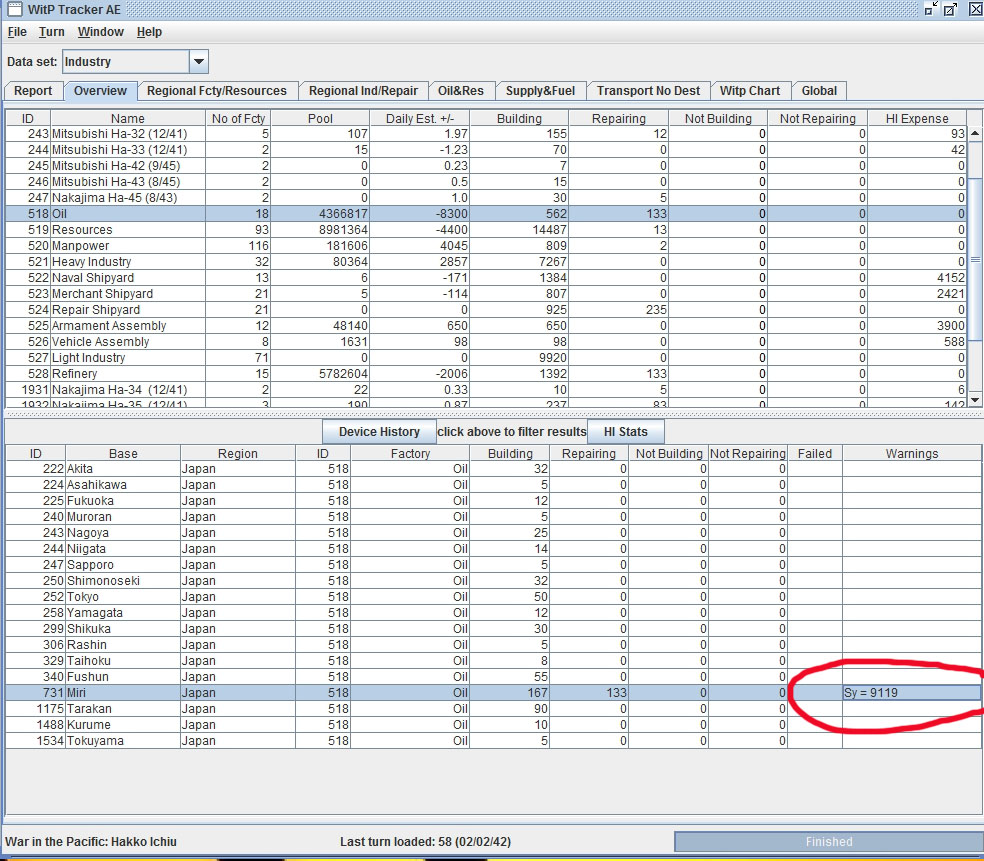
Task: Click the Sy = 9119 warning cell
Action: pos(912,693)
